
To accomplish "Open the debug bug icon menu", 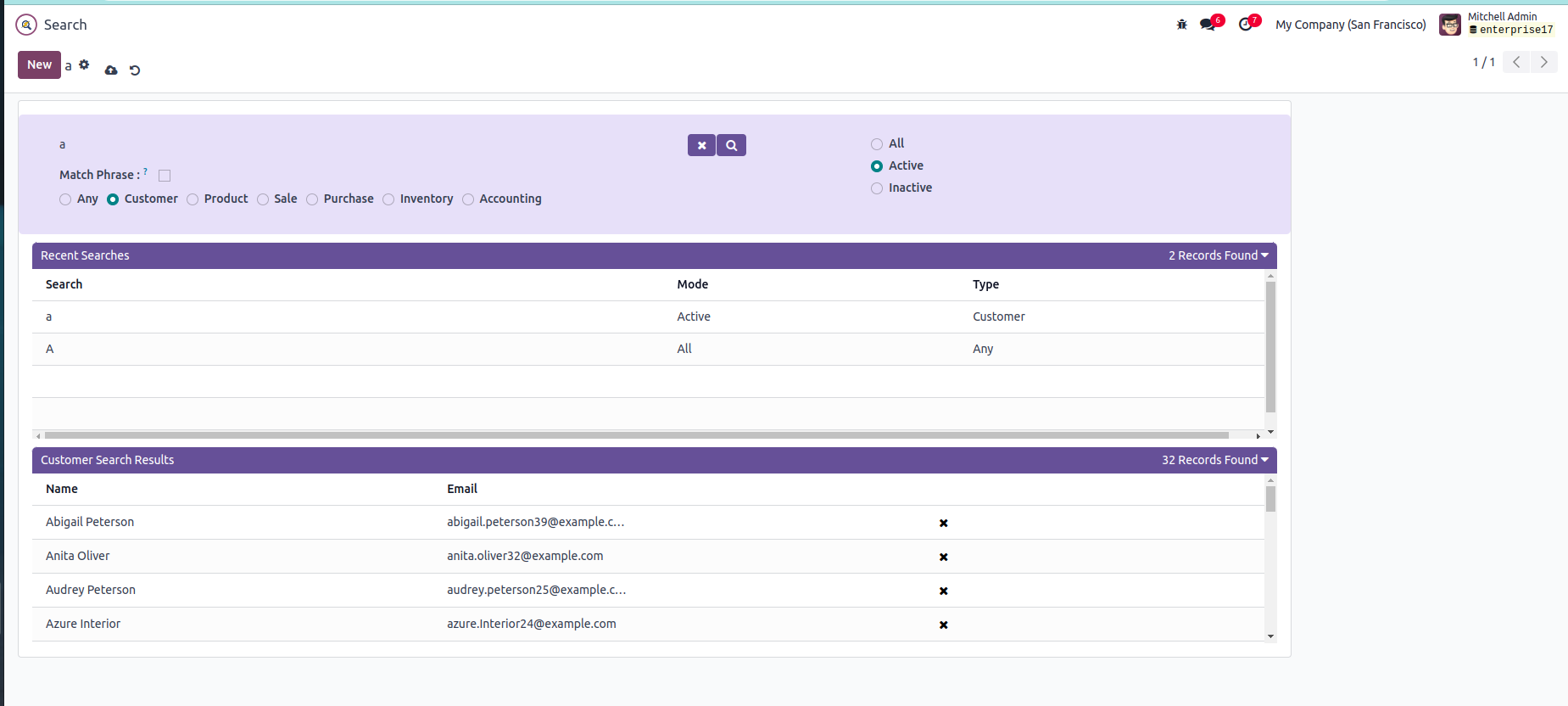I will click(1182, 25).
